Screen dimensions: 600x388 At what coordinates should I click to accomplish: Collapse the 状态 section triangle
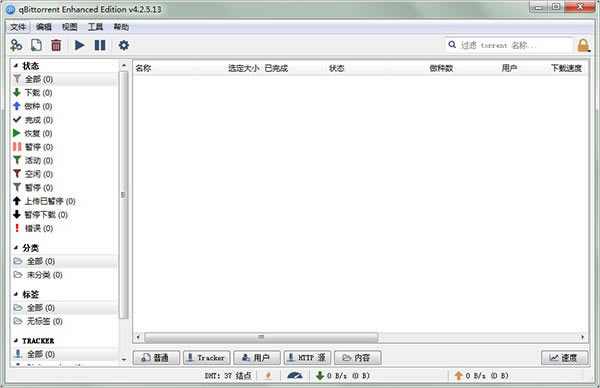16,66
